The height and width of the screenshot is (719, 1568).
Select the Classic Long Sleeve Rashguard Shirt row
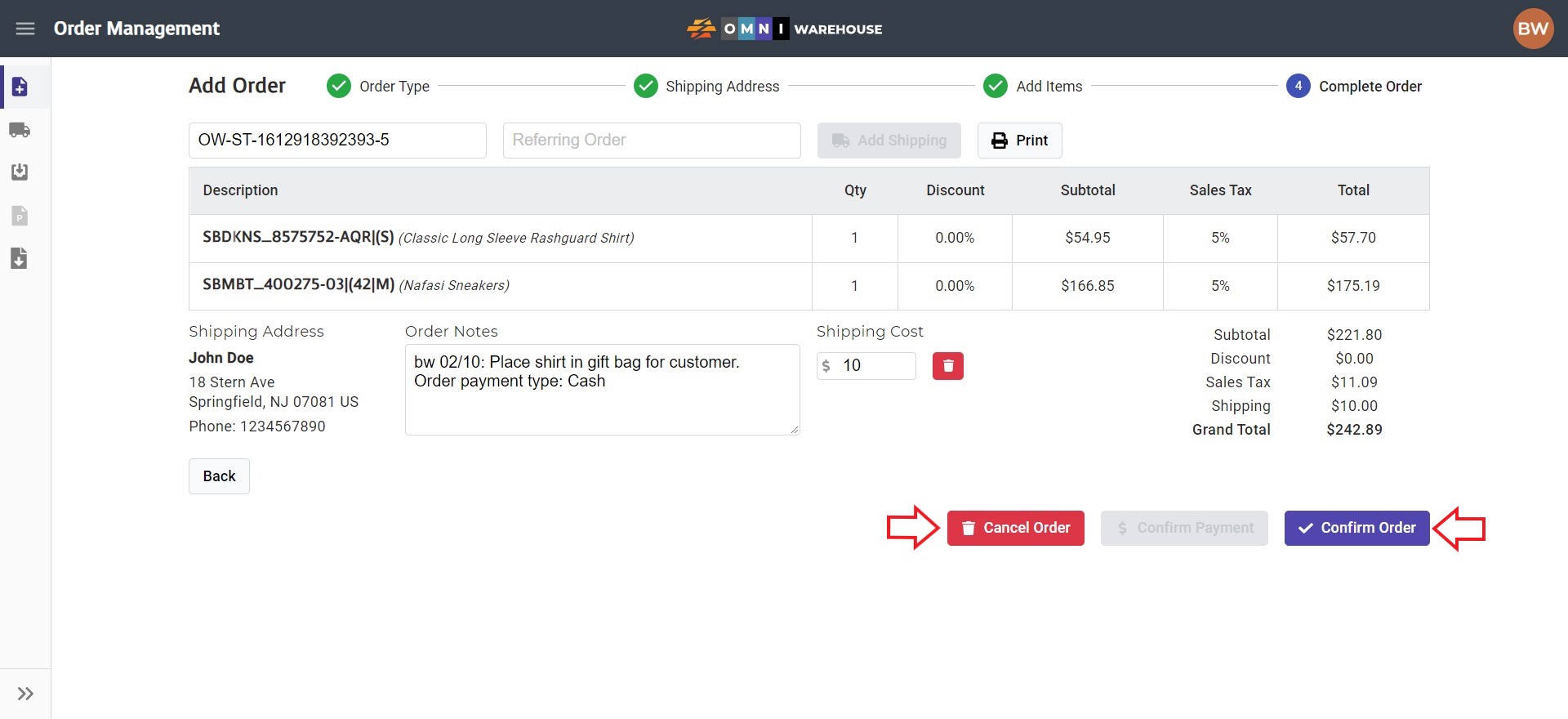(x=809, y=239)
